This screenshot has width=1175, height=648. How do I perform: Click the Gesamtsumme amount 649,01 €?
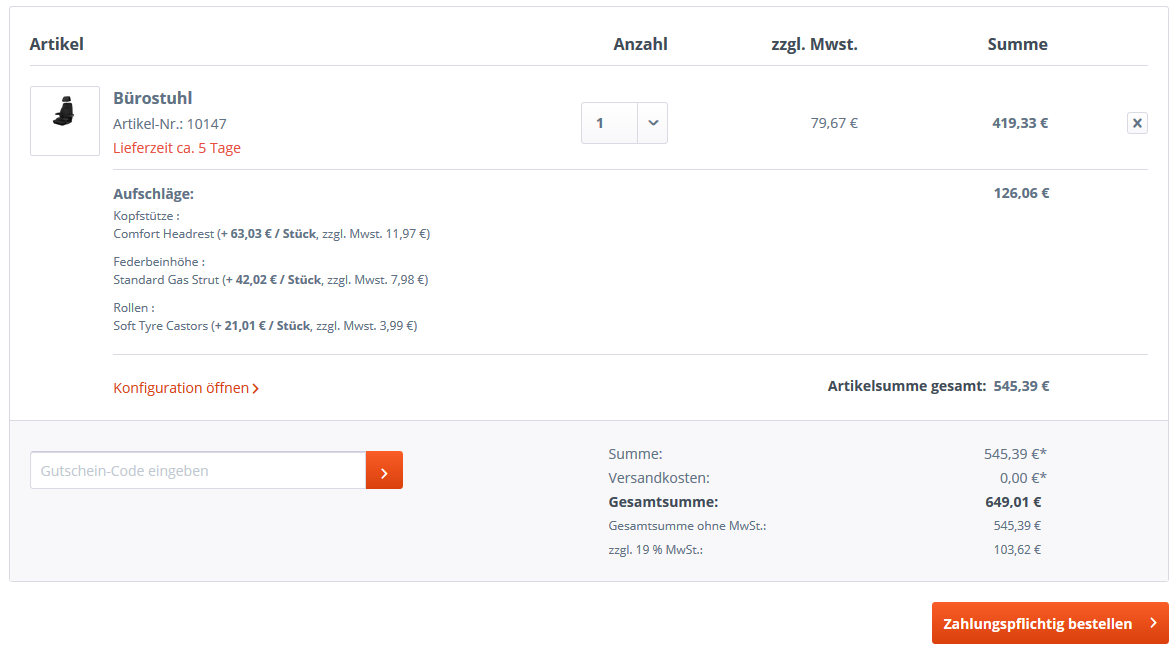(x=1013, y=502)
